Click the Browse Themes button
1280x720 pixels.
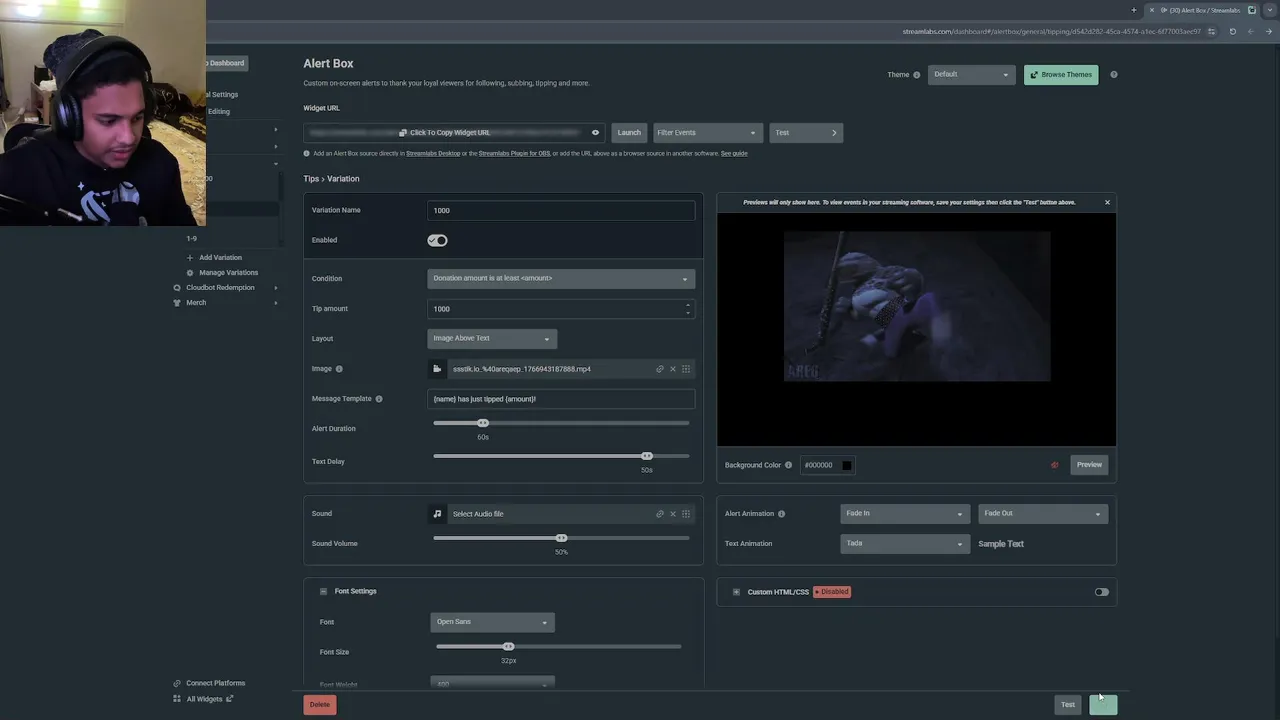tap(1061, 75)
